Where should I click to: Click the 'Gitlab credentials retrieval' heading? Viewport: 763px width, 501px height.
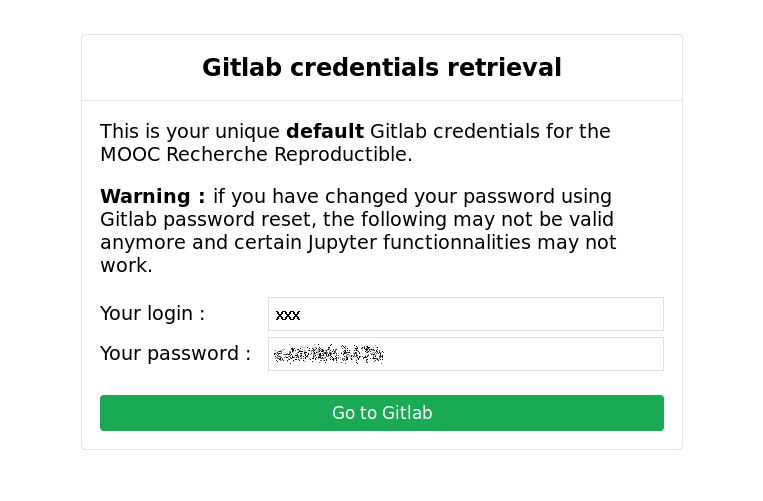(381, 68)
